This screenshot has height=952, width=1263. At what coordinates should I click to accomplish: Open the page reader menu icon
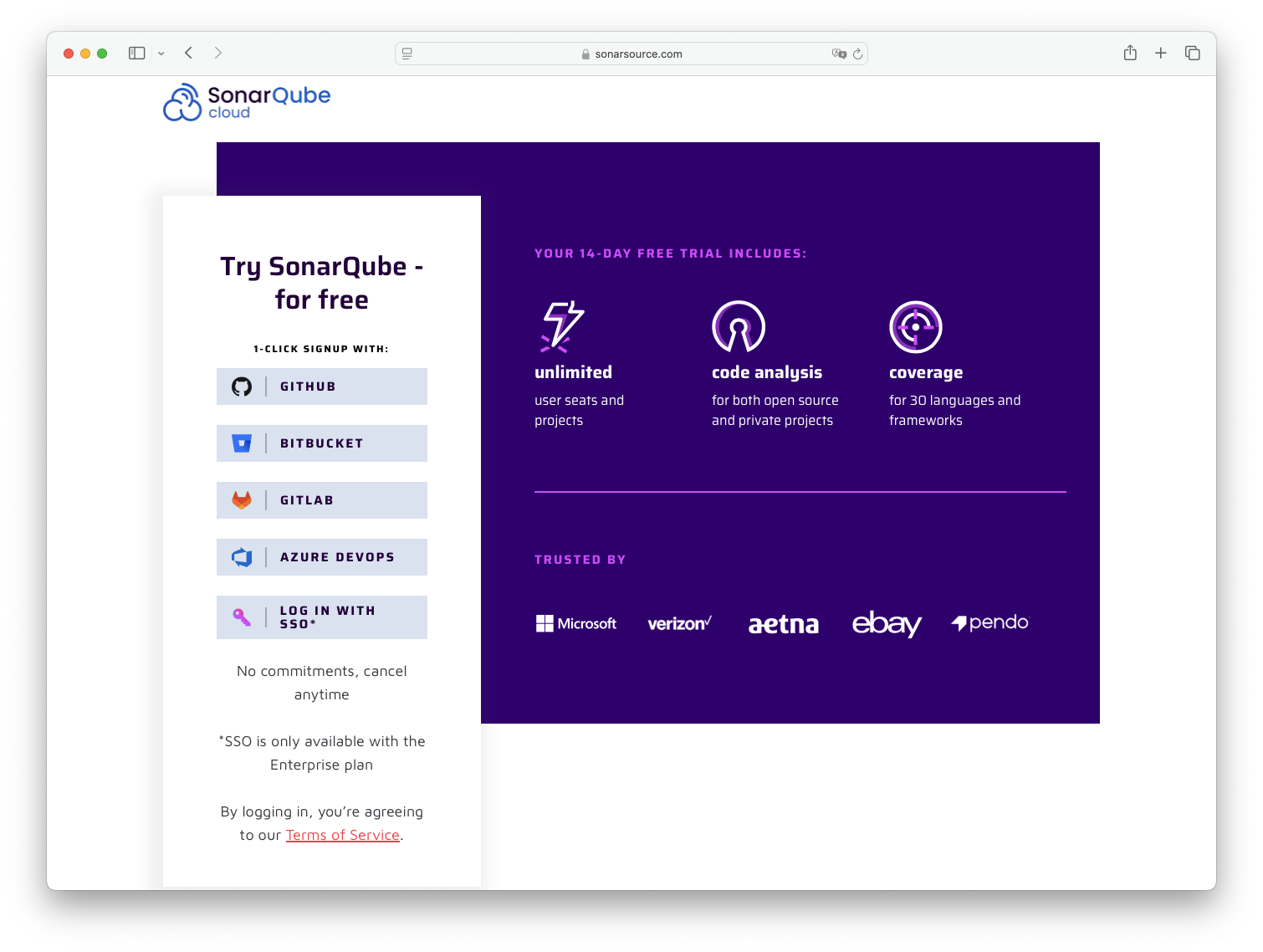tap(407, 54)
